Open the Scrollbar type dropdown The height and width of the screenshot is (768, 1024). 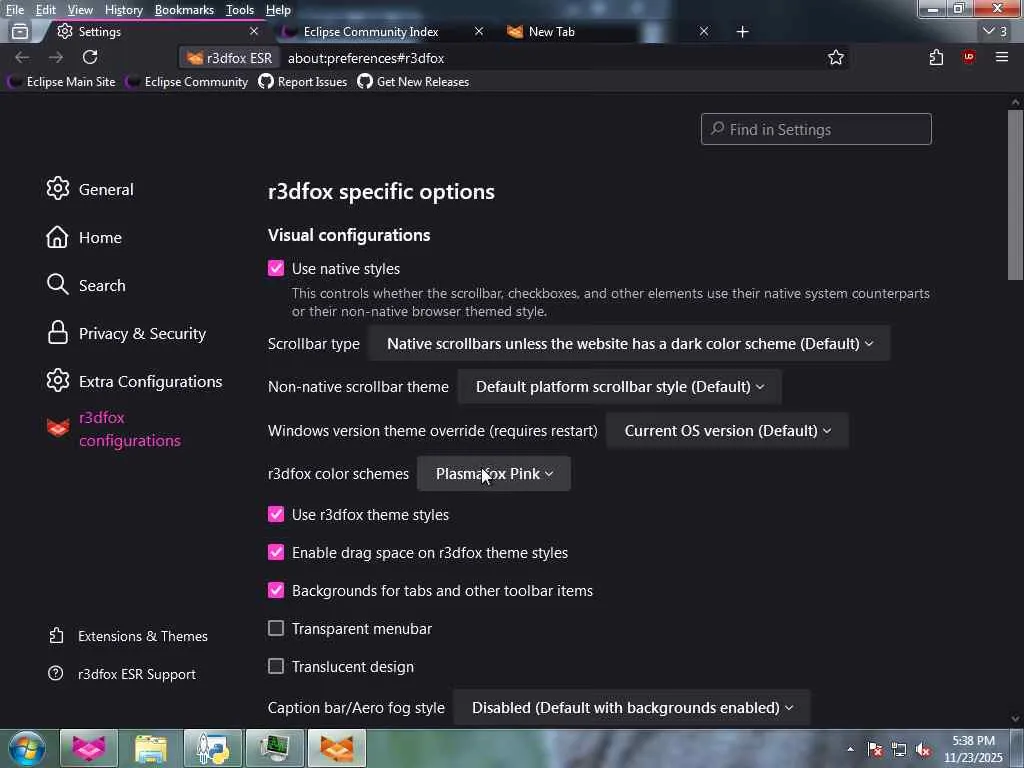tap(629, 344)
